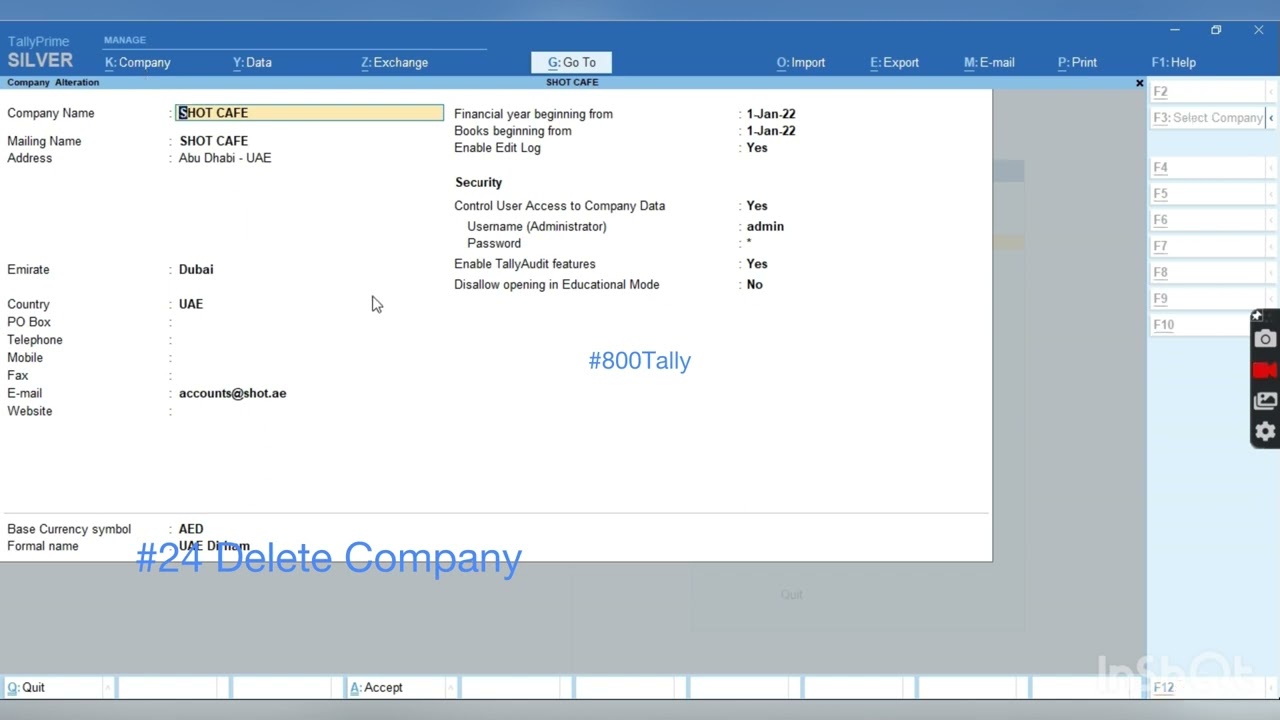Toggle Enable TallyAudit features value

tap(757, 264)
